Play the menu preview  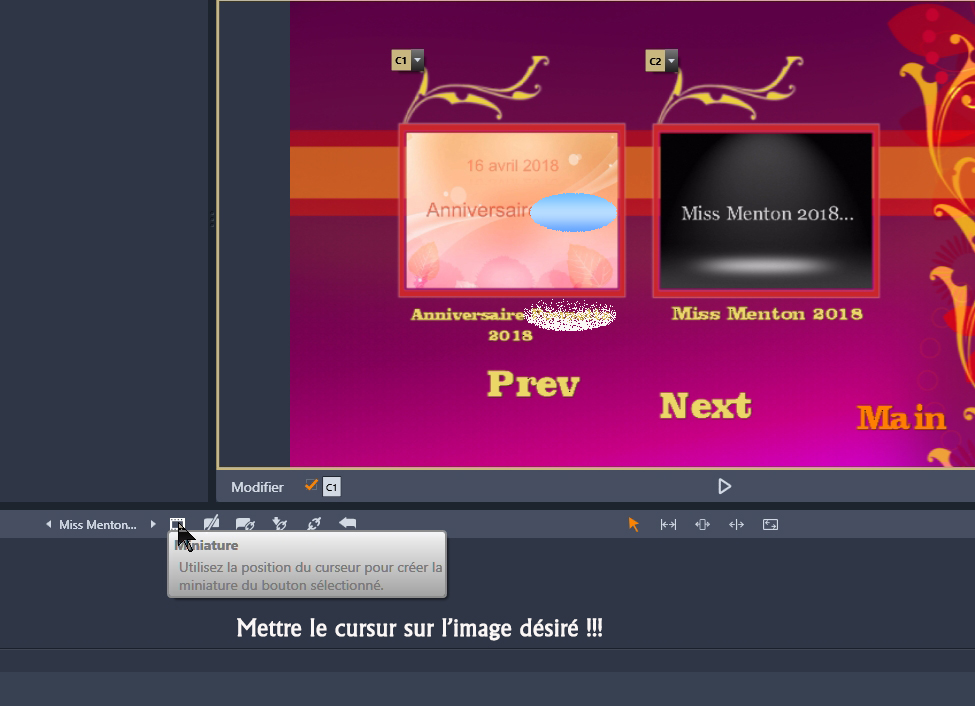point(724,486)
